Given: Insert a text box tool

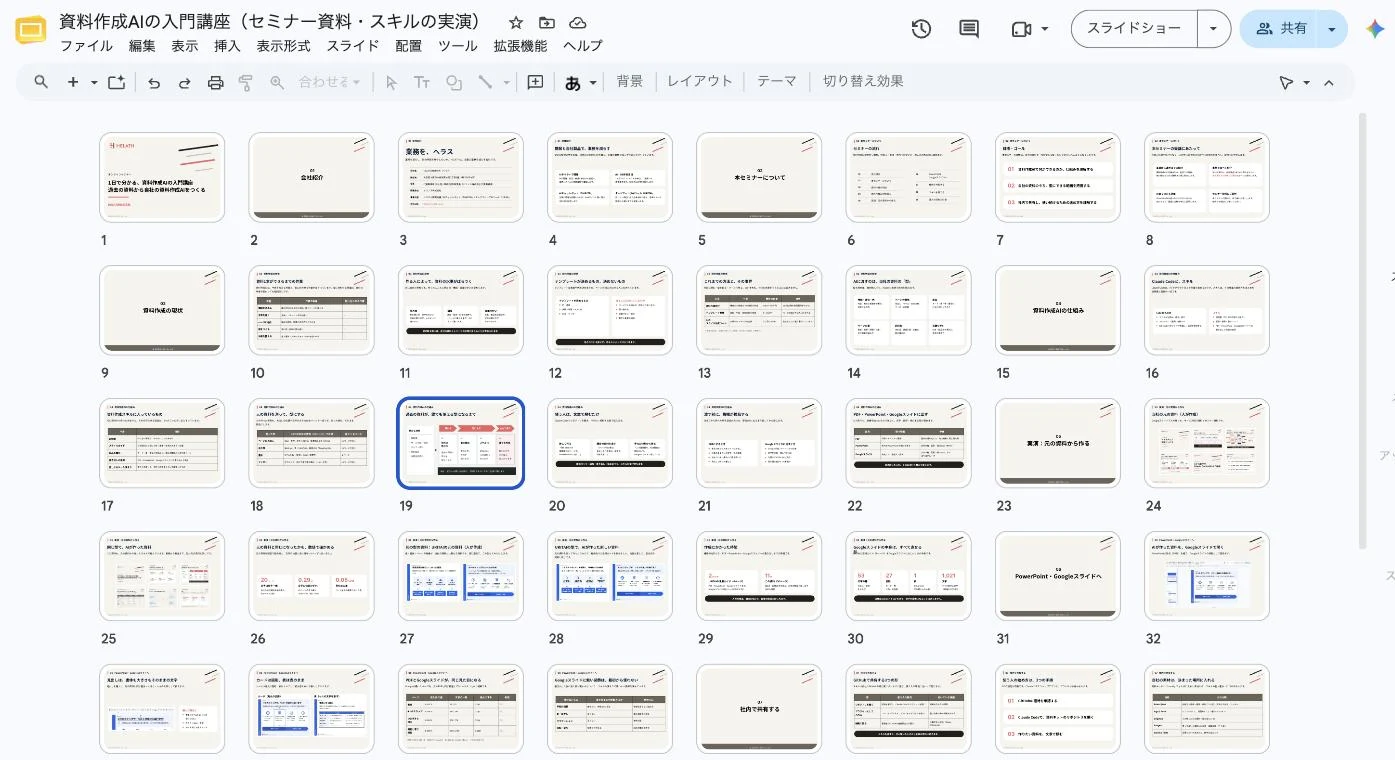Looking at the screenshot, I should pos(422,82).
